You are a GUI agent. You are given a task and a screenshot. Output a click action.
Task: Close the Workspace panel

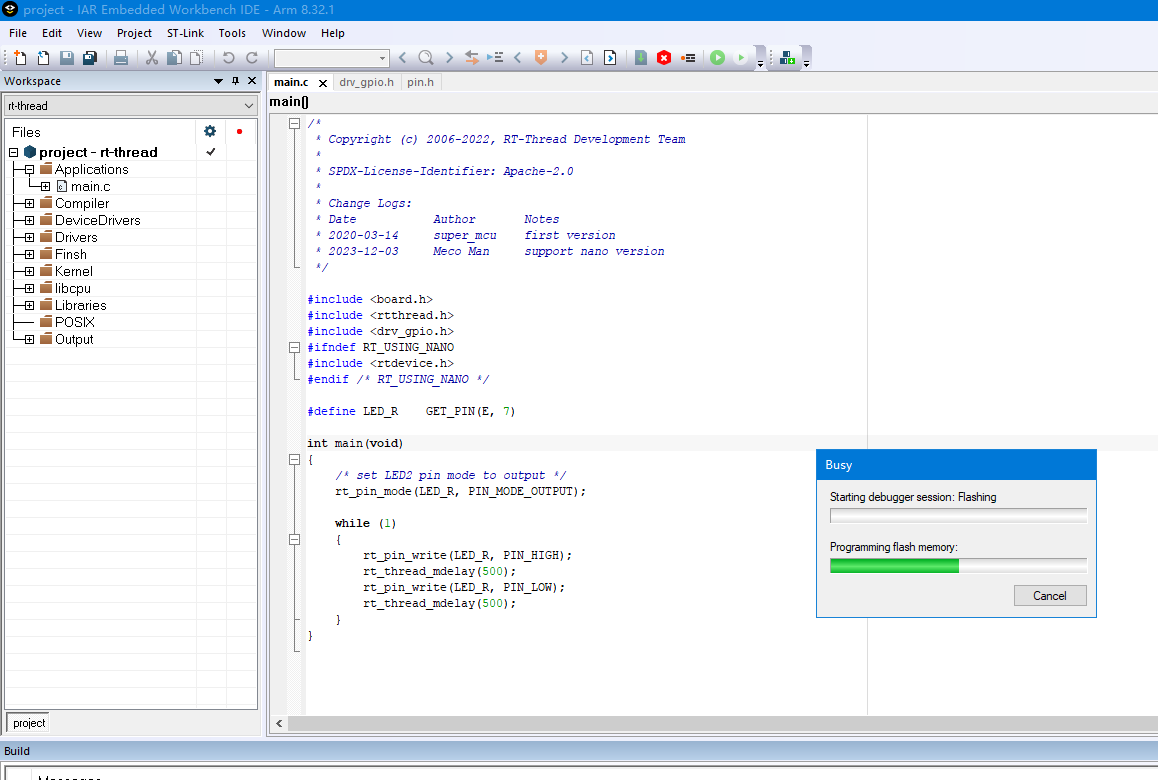pos(252,81)
